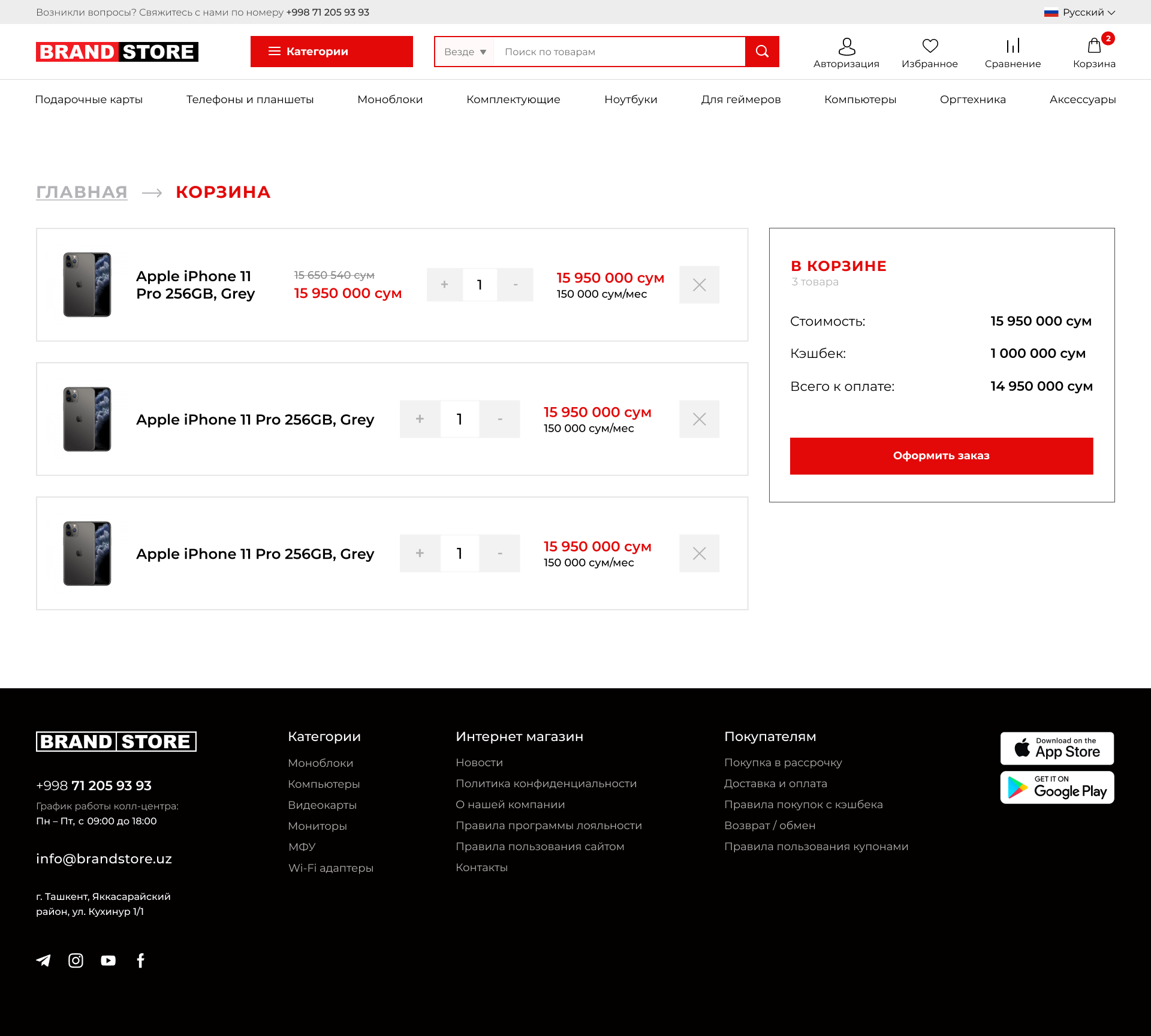This screenshot has height=1036, width=1151.
Task: Open the Авторизация account icon
Action: click(846, 46)
